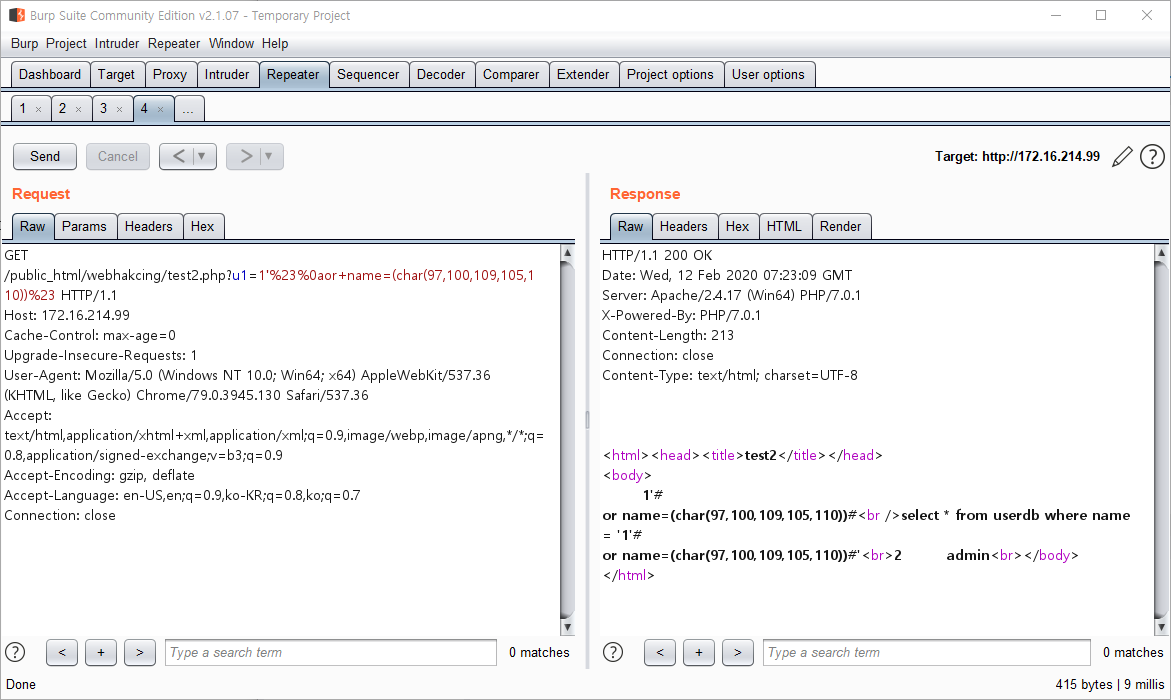Screen dimensions: 1171x700
Task: Click the Cancel button
Action: click(118, 156)
